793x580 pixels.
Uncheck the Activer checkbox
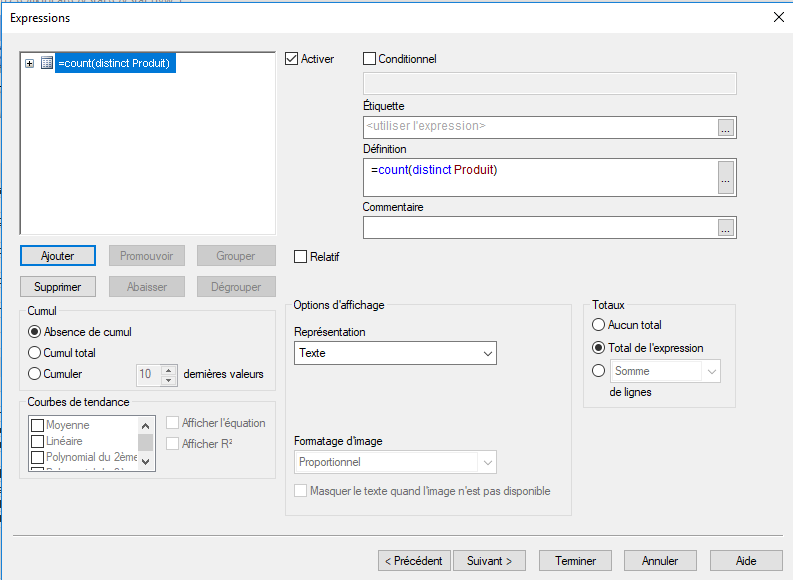pyautogui.click(x=293, y=59)
